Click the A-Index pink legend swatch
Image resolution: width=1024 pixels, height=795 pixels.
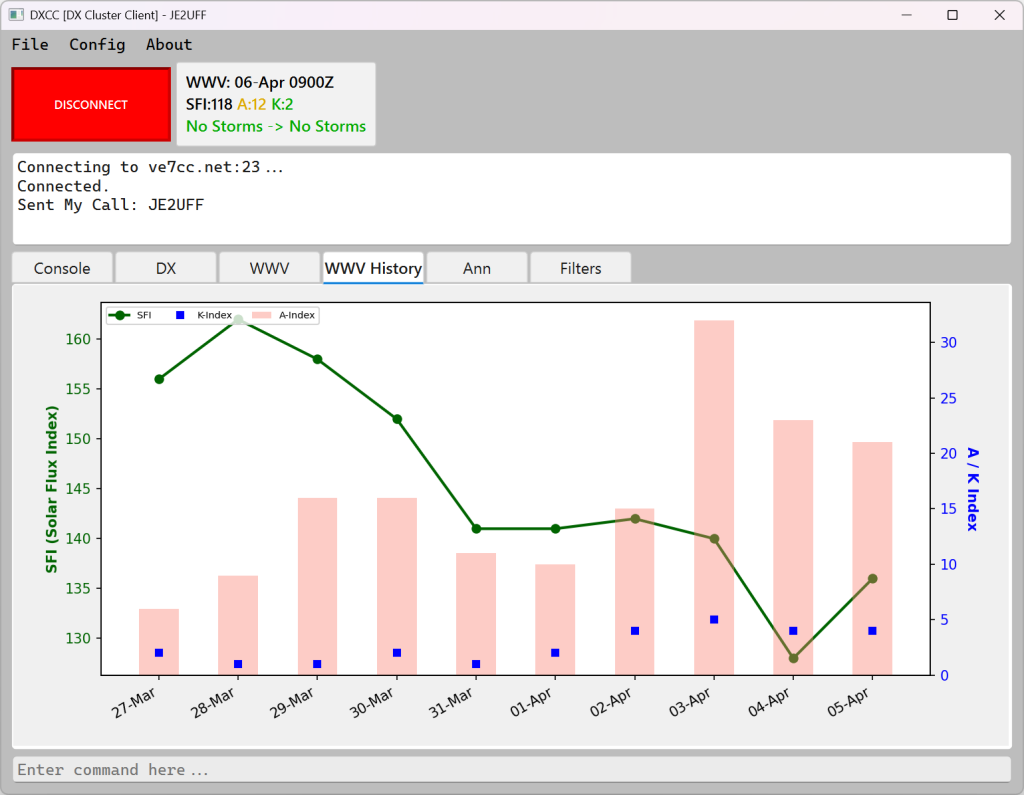point(260,315)
